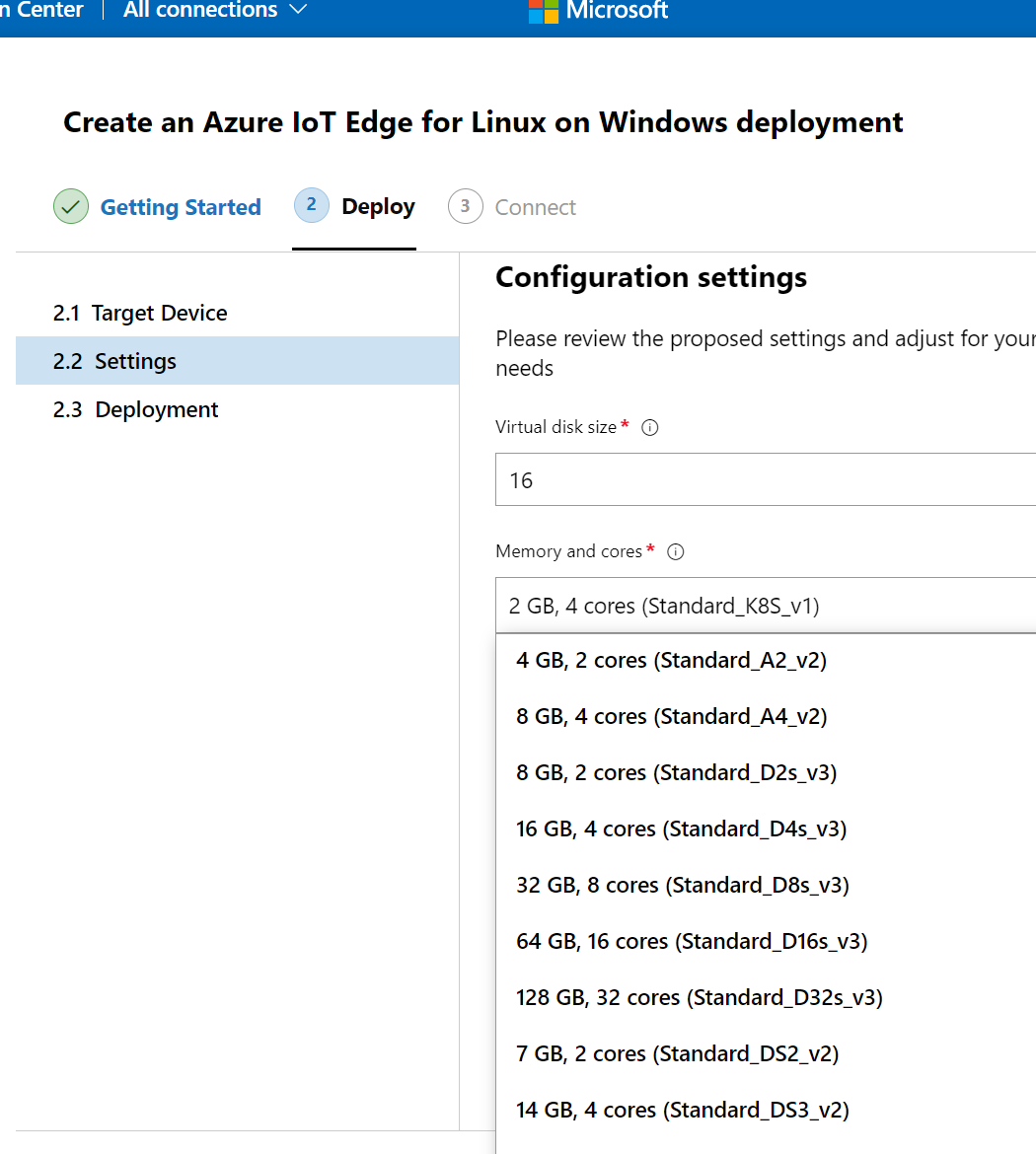The height and width of the screenshot is (1154, 1036).
Task: Choose 8 GB, 2 cores (Standard_D2s_v3)
Action: (x=766, y=772)
